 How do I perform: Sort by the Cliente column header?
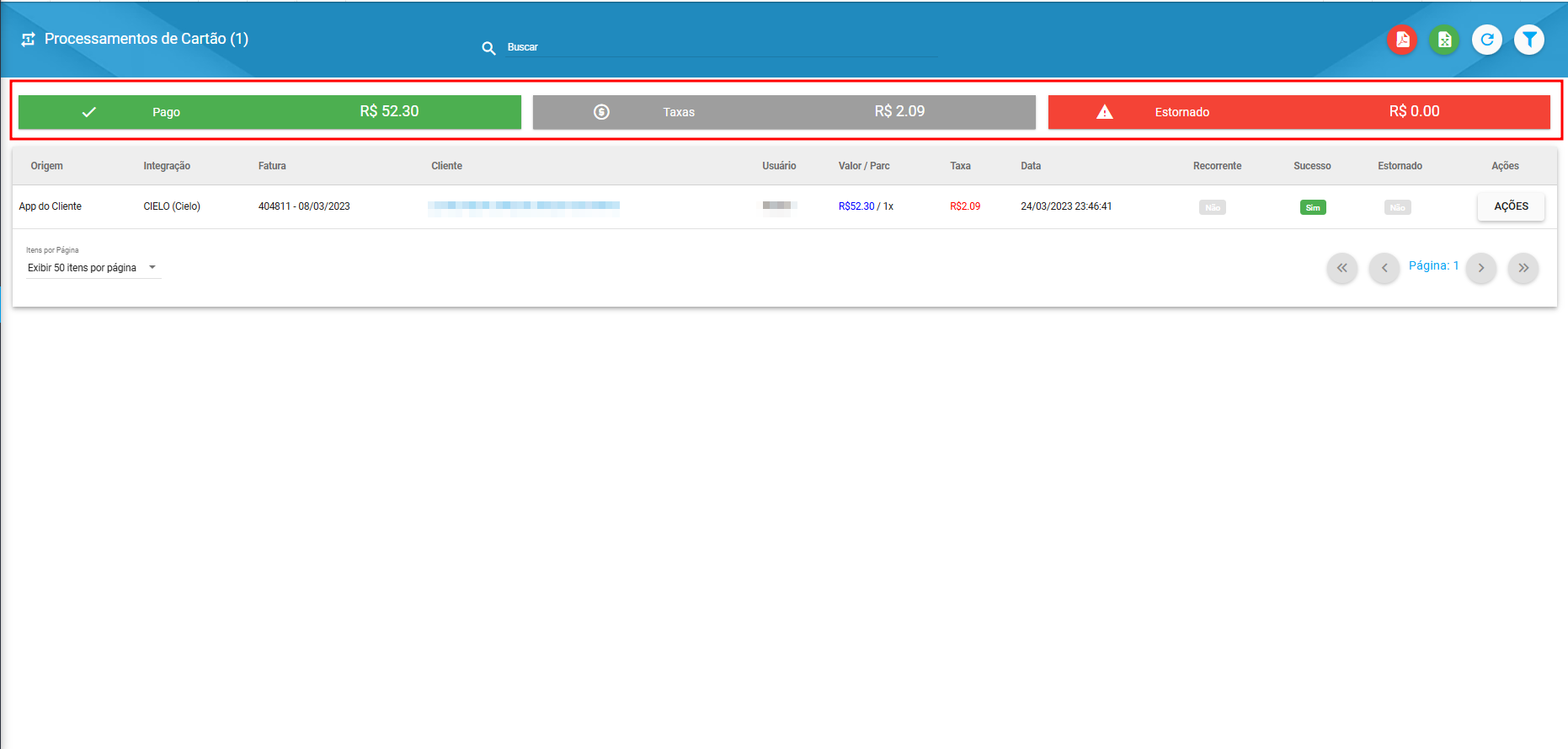tap(446, 166)
